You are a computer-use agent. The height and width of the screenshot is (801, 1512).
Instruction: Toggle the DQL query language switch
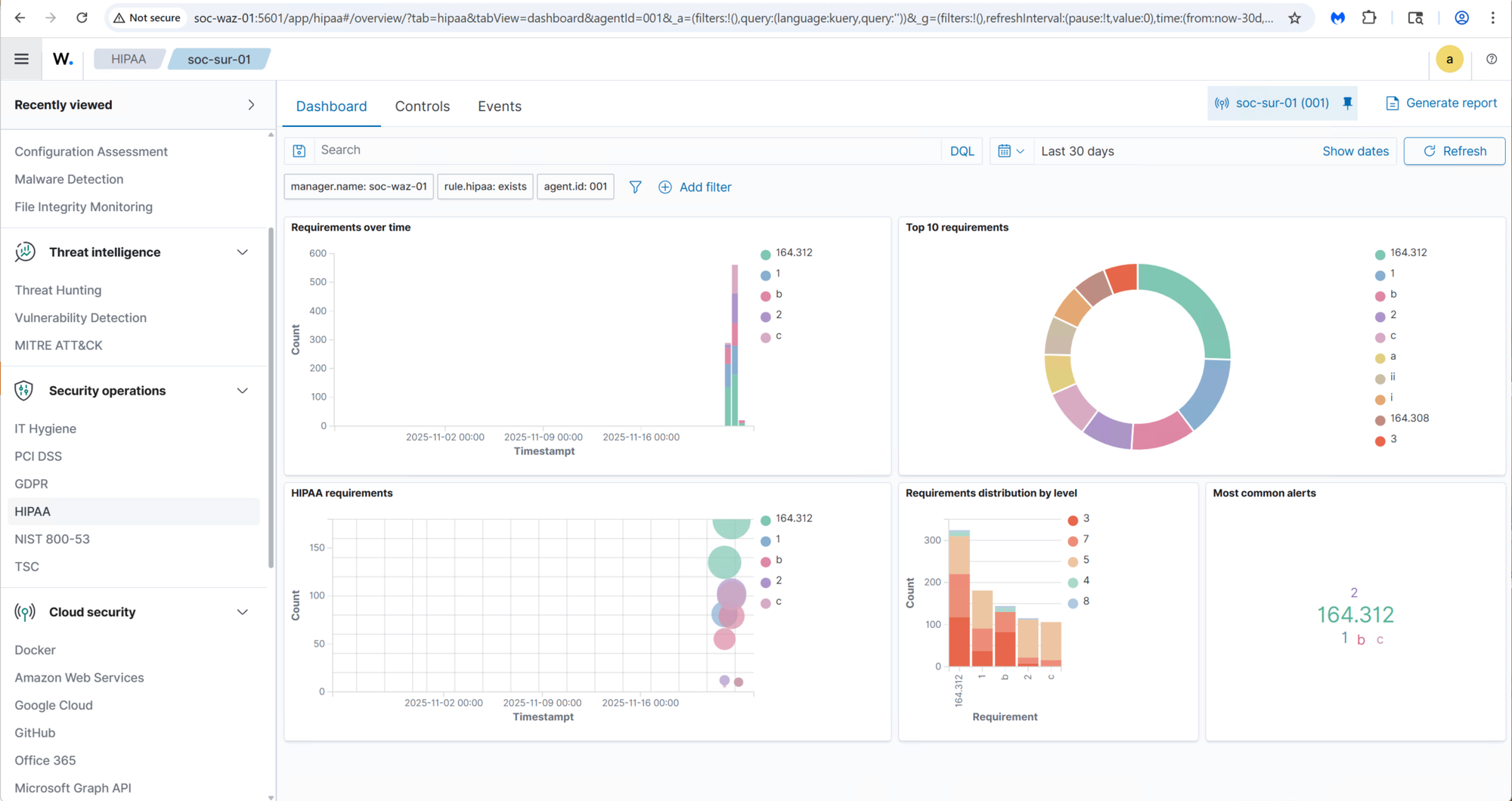pos(962,151)
